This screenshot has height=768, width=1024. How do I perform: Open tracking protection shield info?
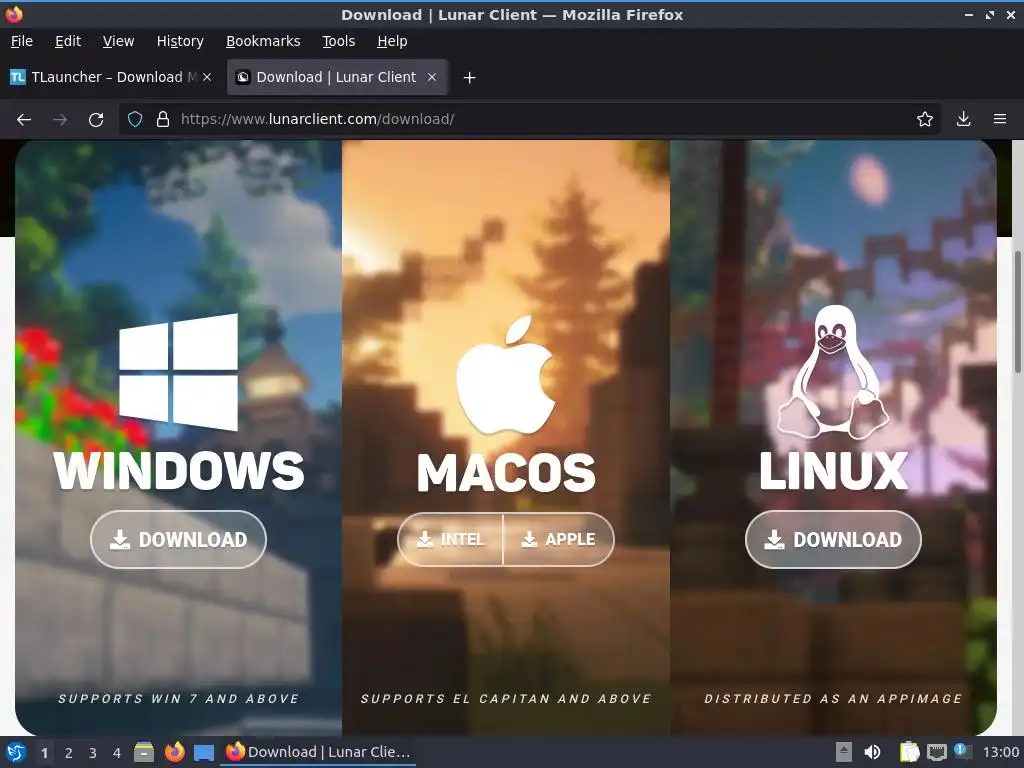135,120
